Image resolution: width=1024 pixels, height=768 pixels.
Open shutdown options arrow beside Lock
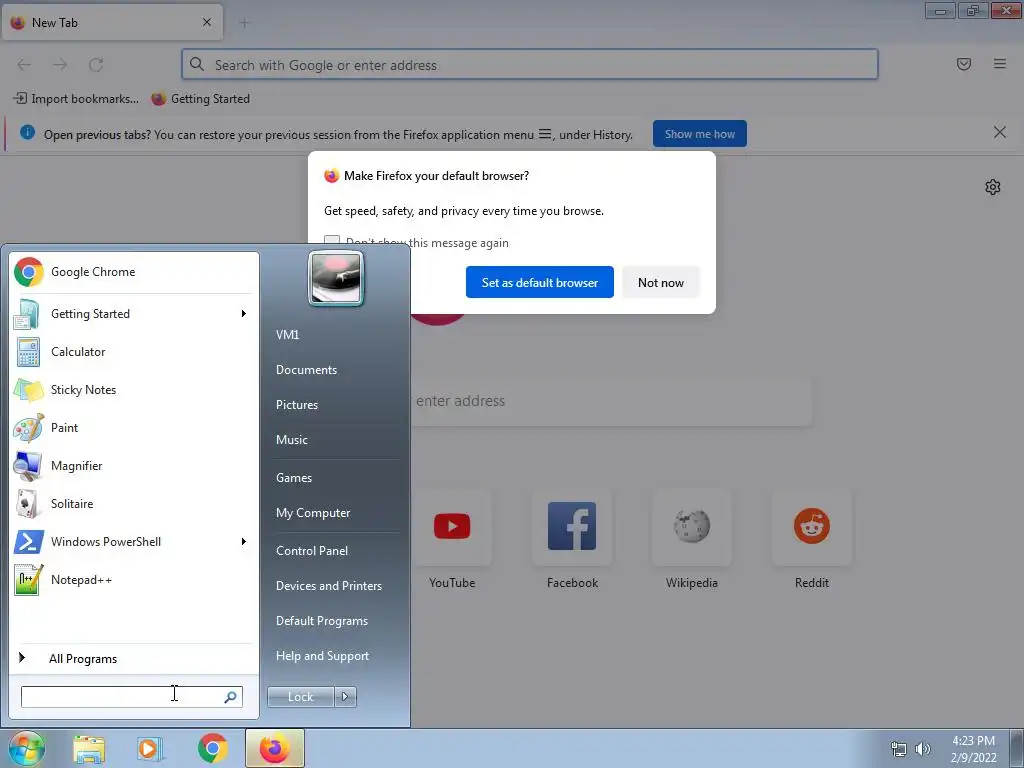point(345,697)
